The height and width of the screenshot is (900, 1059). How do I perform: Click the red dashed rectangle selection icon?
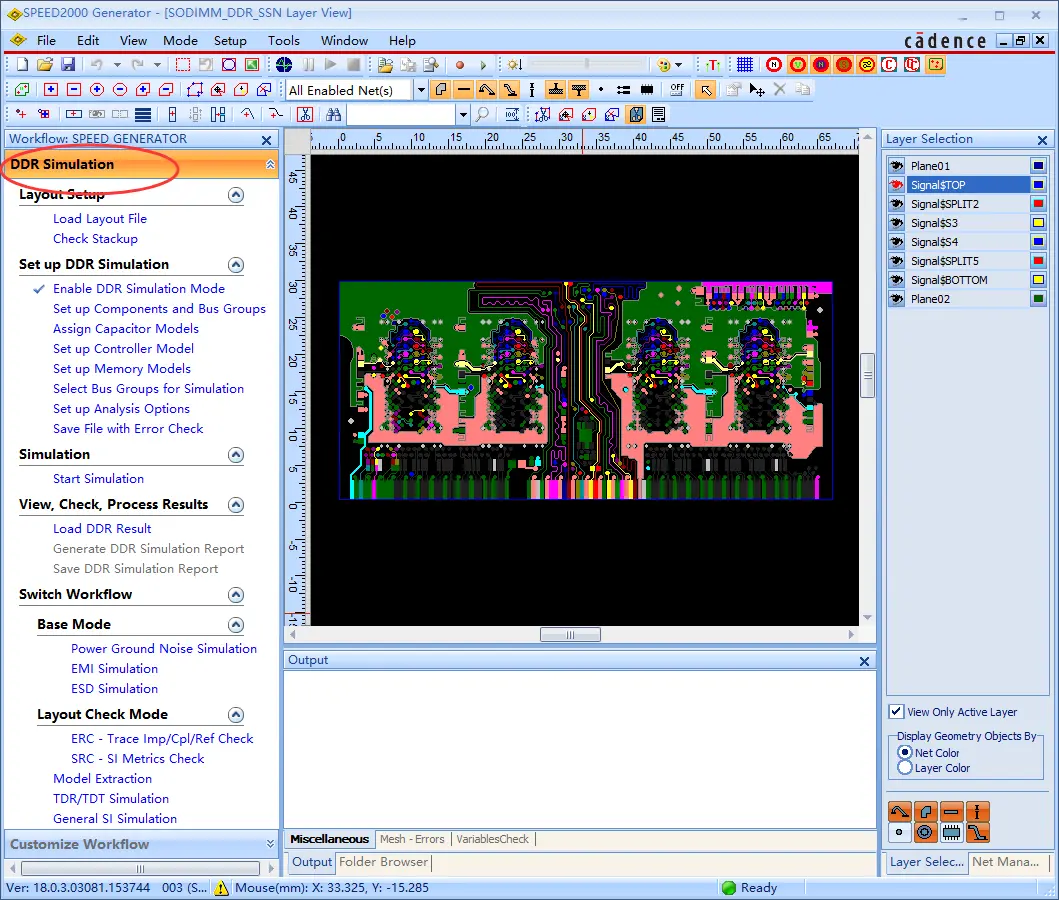tap(182, 65)
